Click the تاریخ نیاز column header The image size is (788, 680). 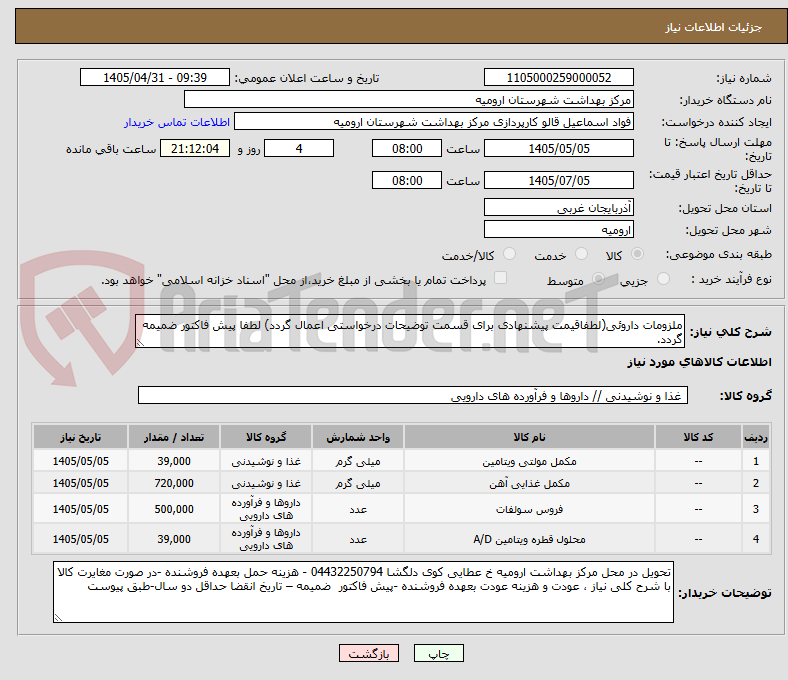80,437
